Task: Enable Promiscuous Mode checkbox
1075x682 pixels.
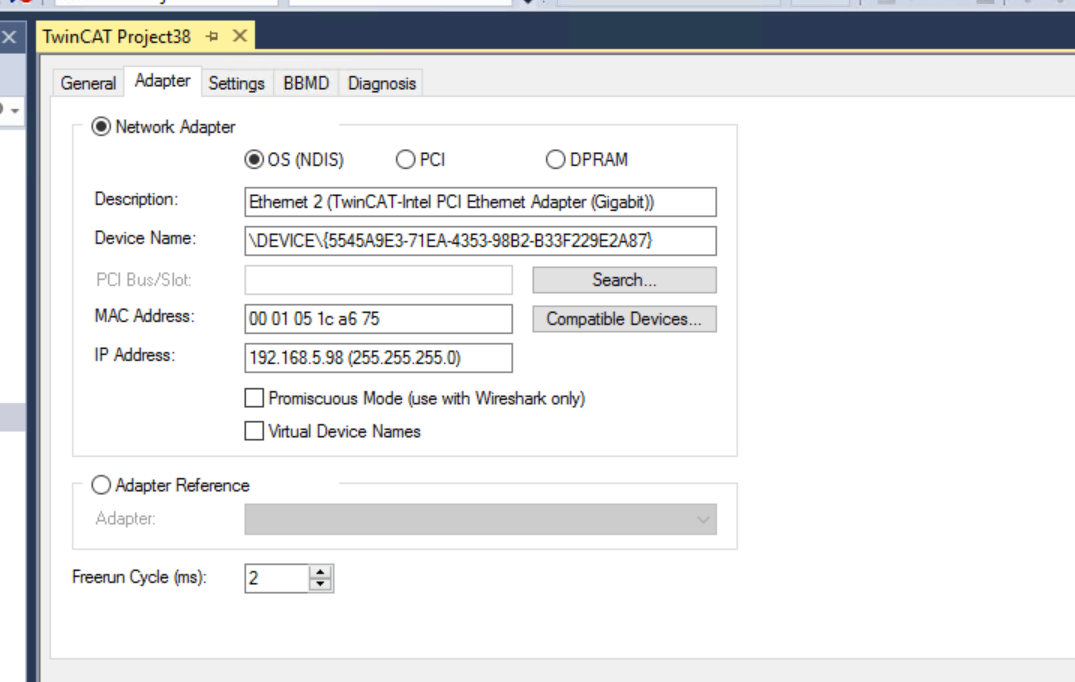Action: [254, 398]
